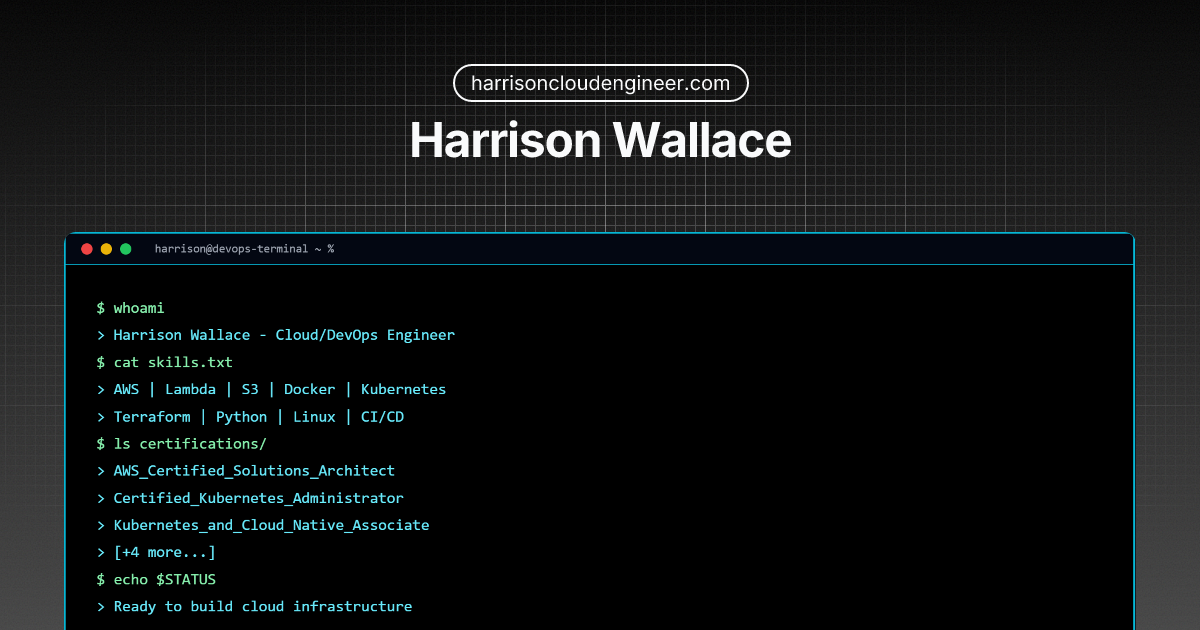Click the "$ cat skills.txt" command
This screenshot has height=630, width=1200.
point(164,362)
